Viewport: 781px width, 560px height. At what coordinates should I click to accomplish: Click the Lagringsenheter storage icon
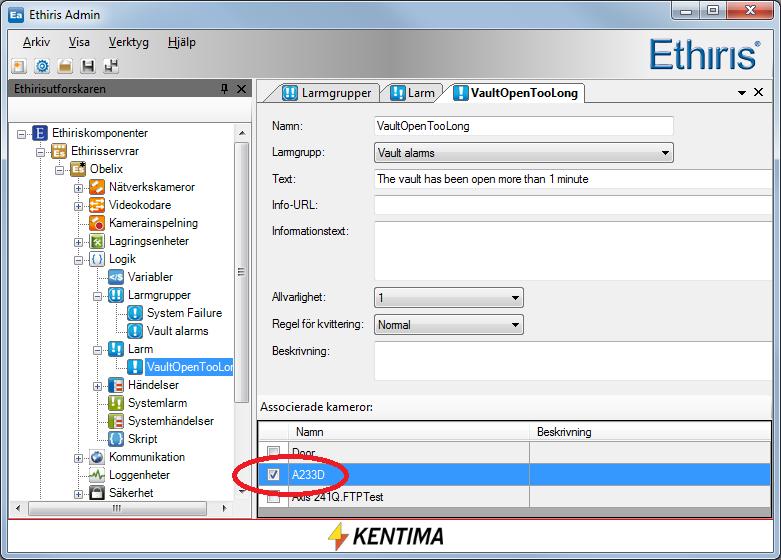click(x=97, y=241)
